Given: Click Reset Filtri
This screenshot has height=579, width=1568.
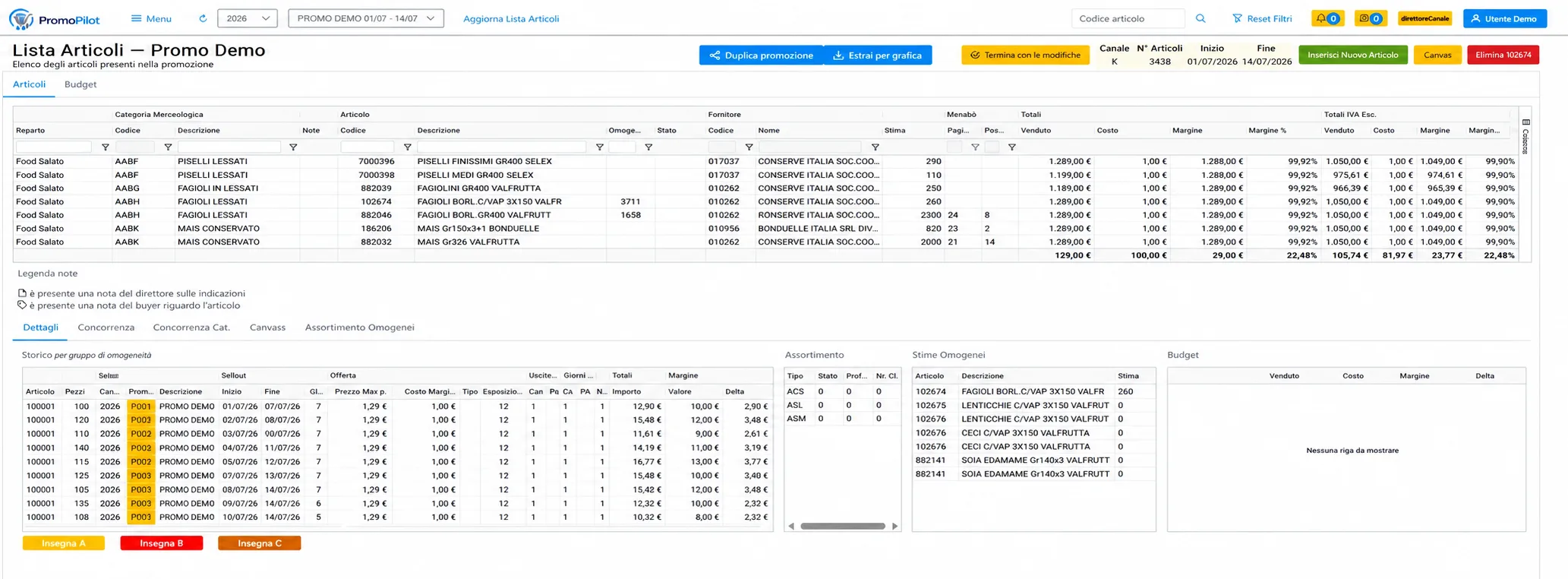Looking at the screenshot, I should (x=1262, y=18).
